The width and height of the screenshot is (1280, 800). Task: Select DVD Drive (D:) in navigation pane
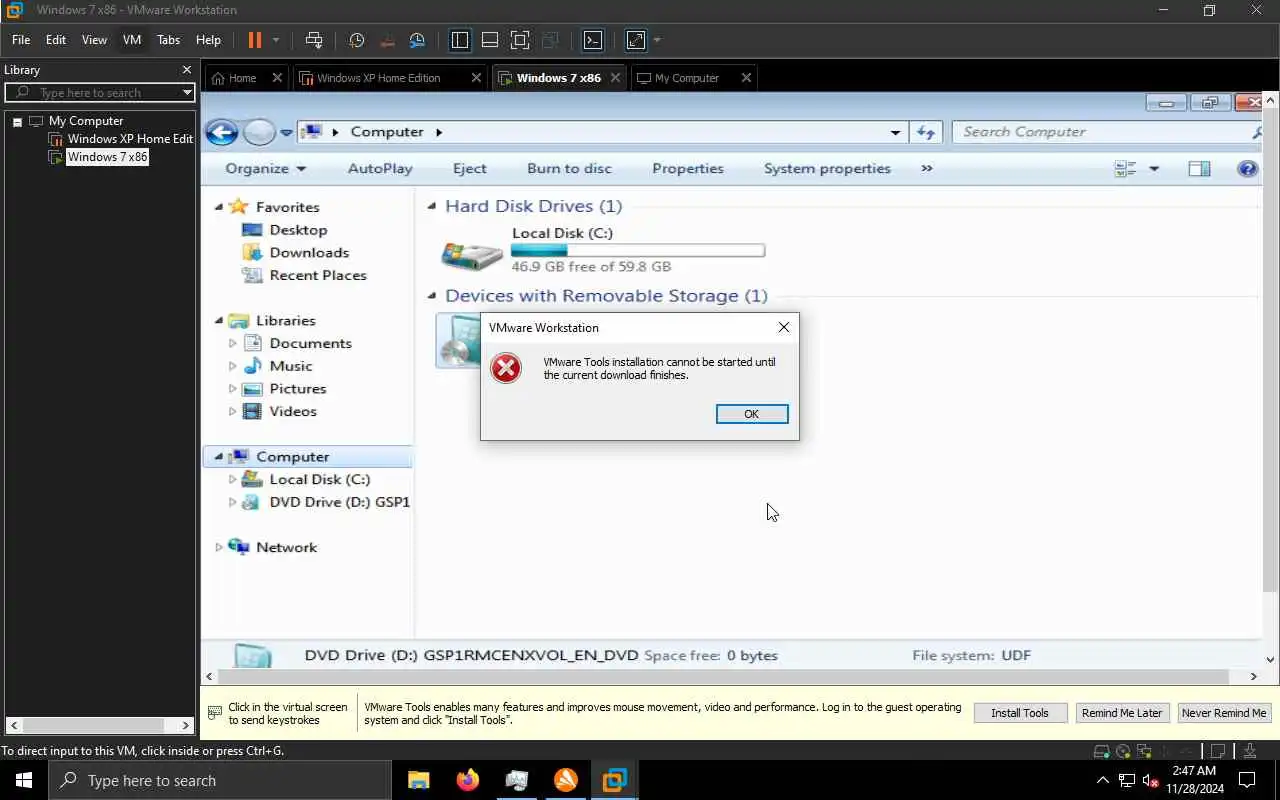click(x=339, y=502)
